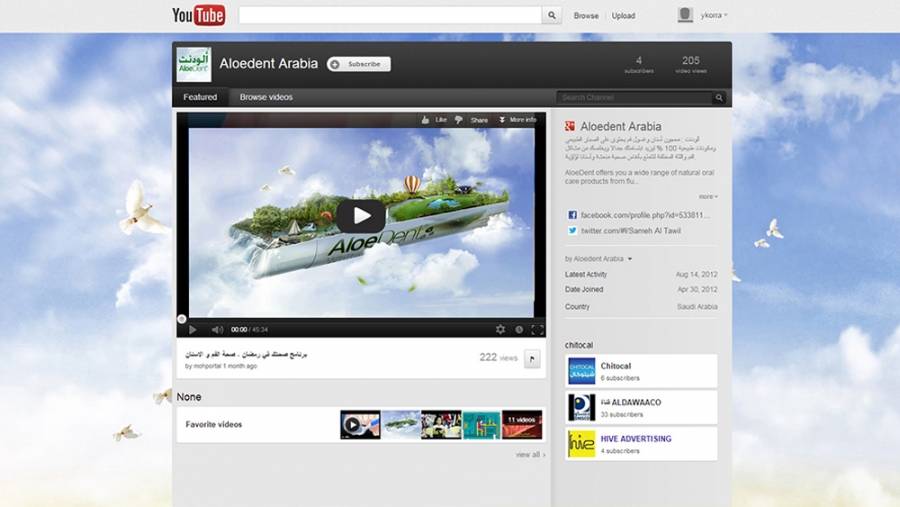Open the facebook.com profile link
Image resolution: width=900 pixels, height=507 pixels.
(x=645, y=215)
